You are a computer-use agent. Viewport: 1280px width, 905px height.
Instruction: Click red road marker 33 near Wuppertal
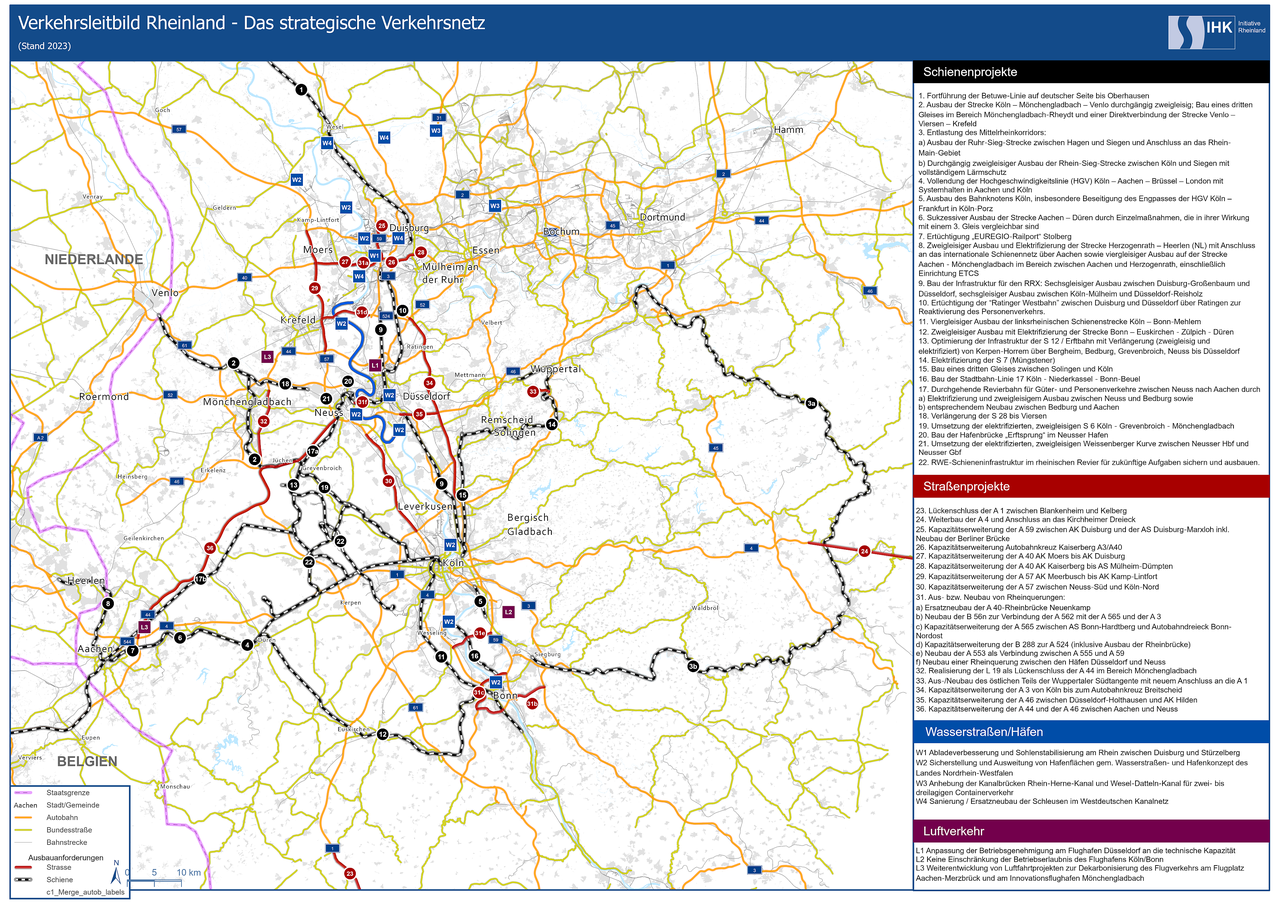(533, 391)
